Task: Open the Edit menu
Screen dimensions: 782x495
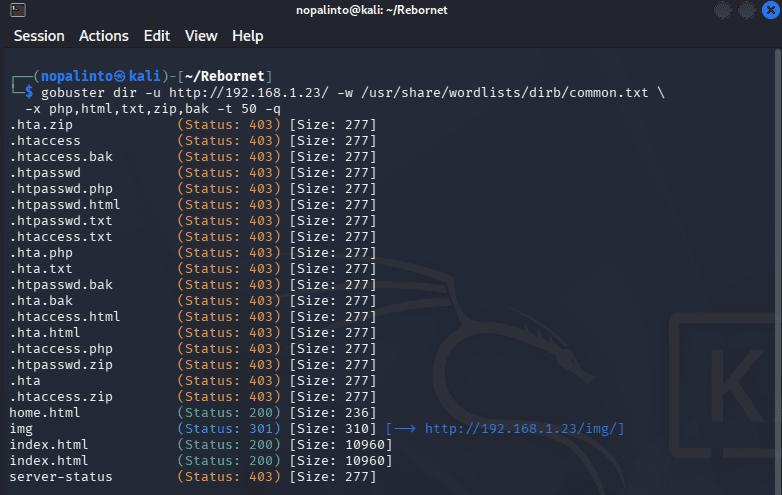Action: pyautogui.click(x=157, y=36)
